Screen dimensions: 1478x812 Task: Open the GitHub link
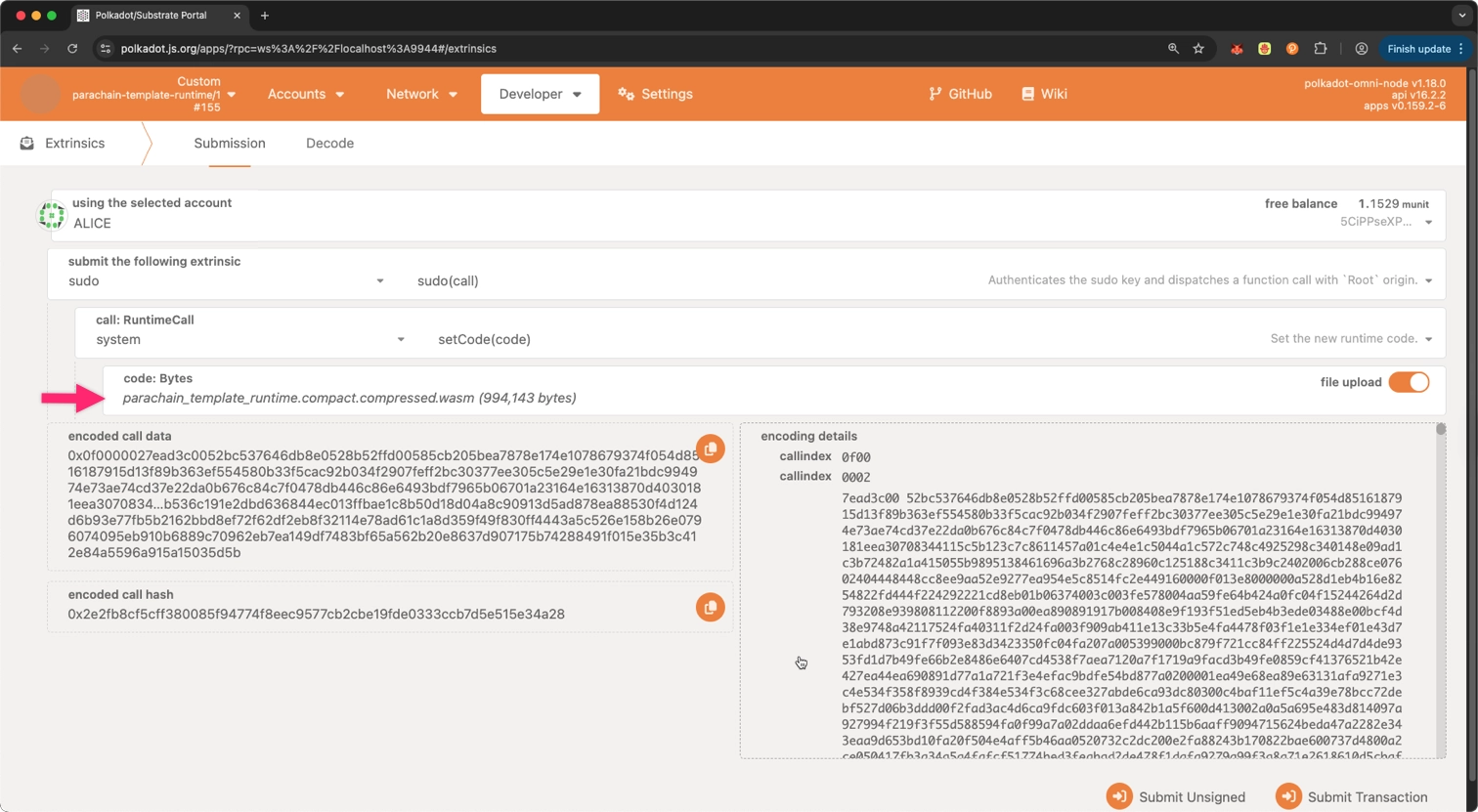coord(960,94)
